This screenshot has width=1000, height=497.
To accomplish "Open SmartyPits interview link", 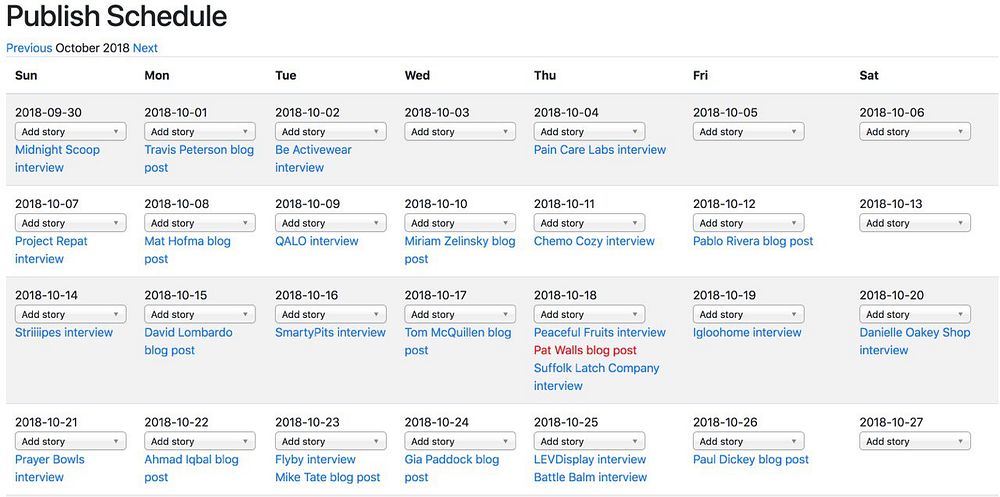I will tap(330, 332).
